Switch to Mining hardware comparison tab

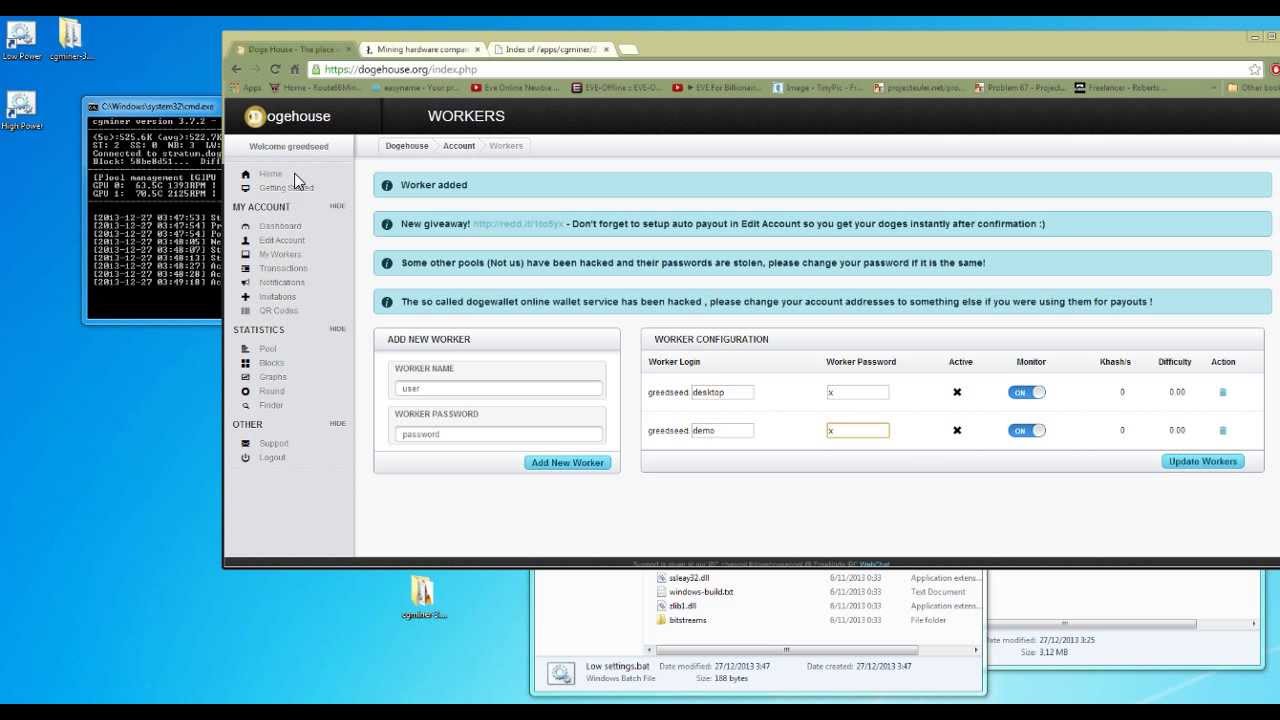click(421, 49)
